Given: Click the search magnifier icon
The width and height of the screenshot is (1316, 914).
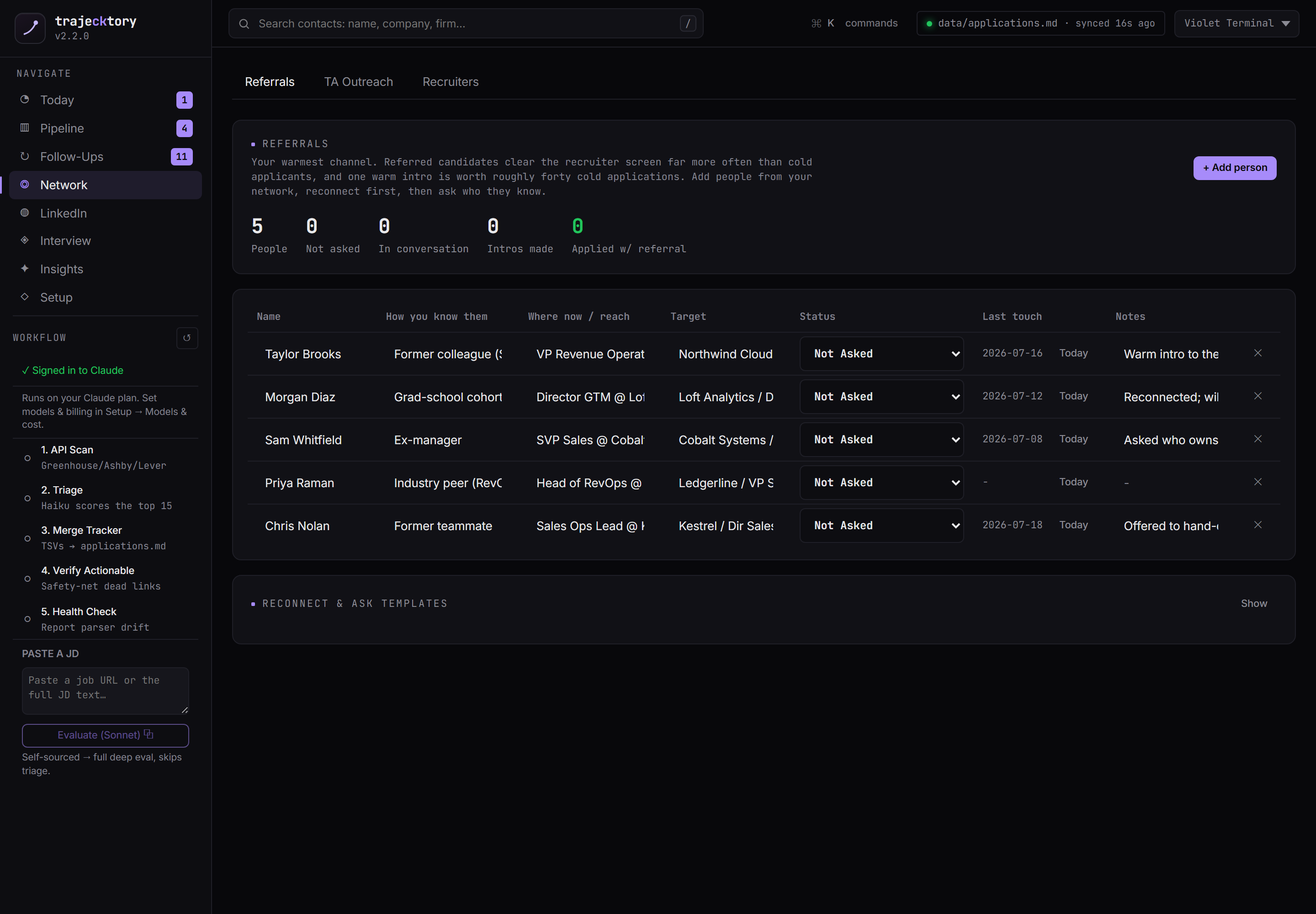Looking at the screenshot, I should (x=244, y=23).
